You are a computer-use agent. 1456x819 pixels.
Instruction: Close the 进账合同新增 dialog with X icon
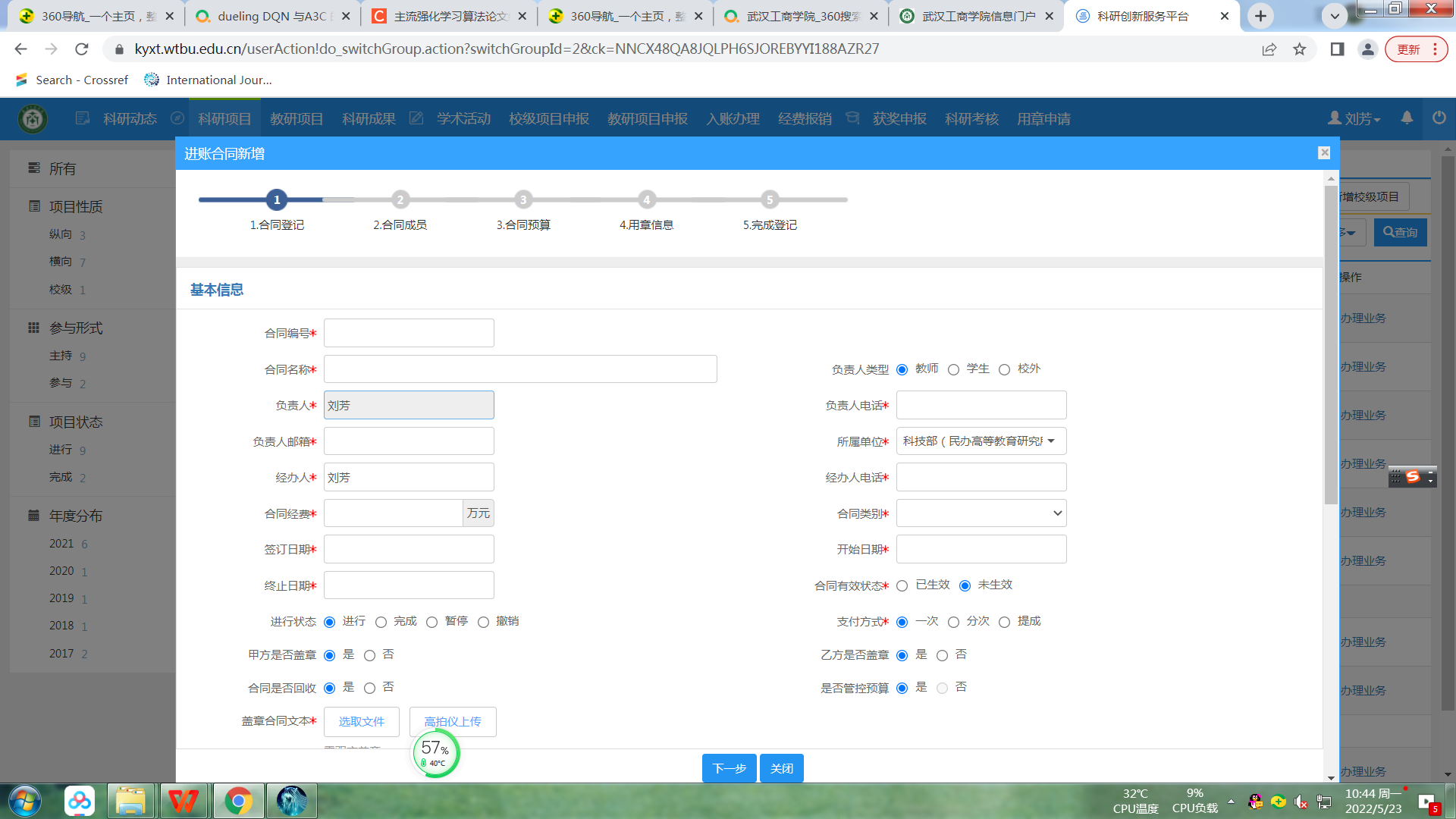tap(1324, 152)
